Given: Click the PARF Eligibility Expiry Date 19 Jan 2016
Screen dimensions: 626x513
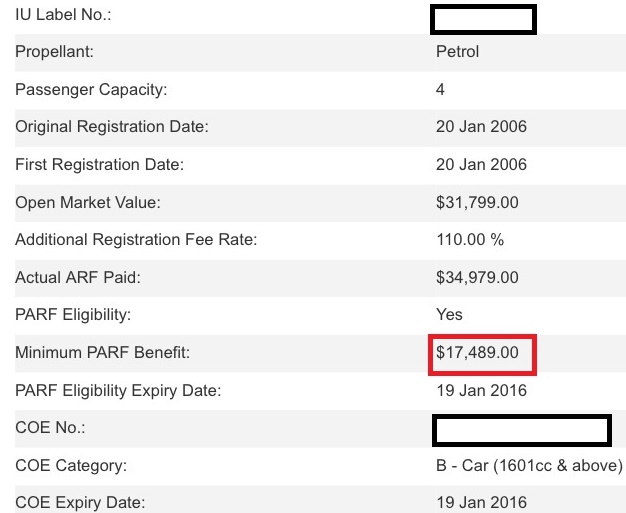Looking at the screenshot, I should [x=481, y=390].
